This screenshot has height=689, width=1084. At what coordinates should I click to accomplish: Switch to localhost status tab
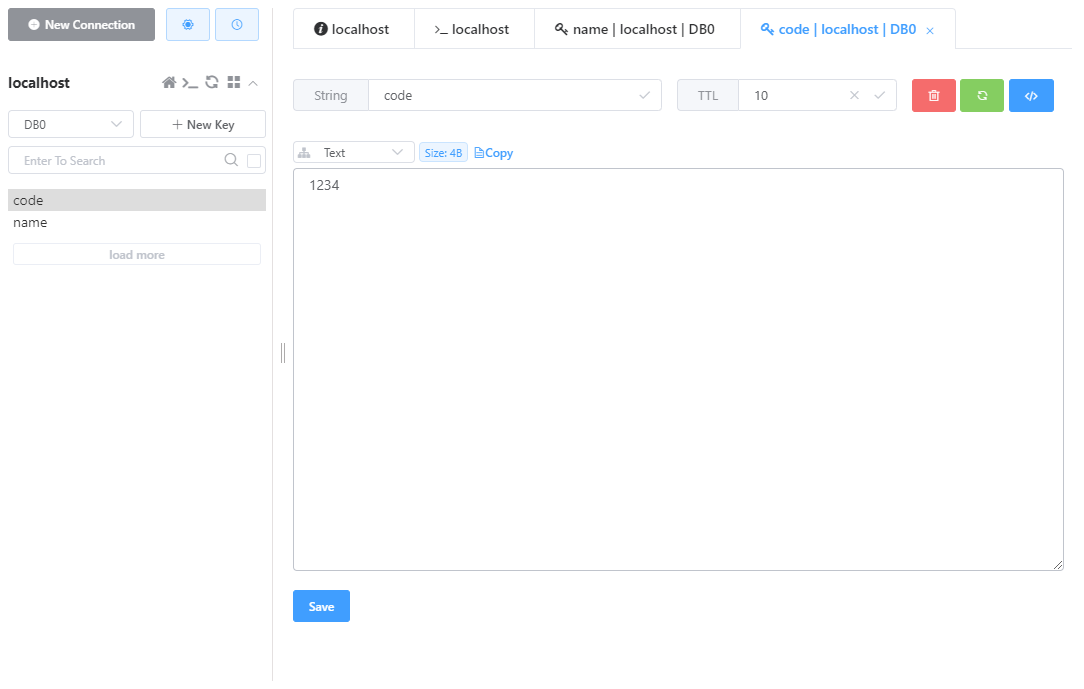coord(353,29)
